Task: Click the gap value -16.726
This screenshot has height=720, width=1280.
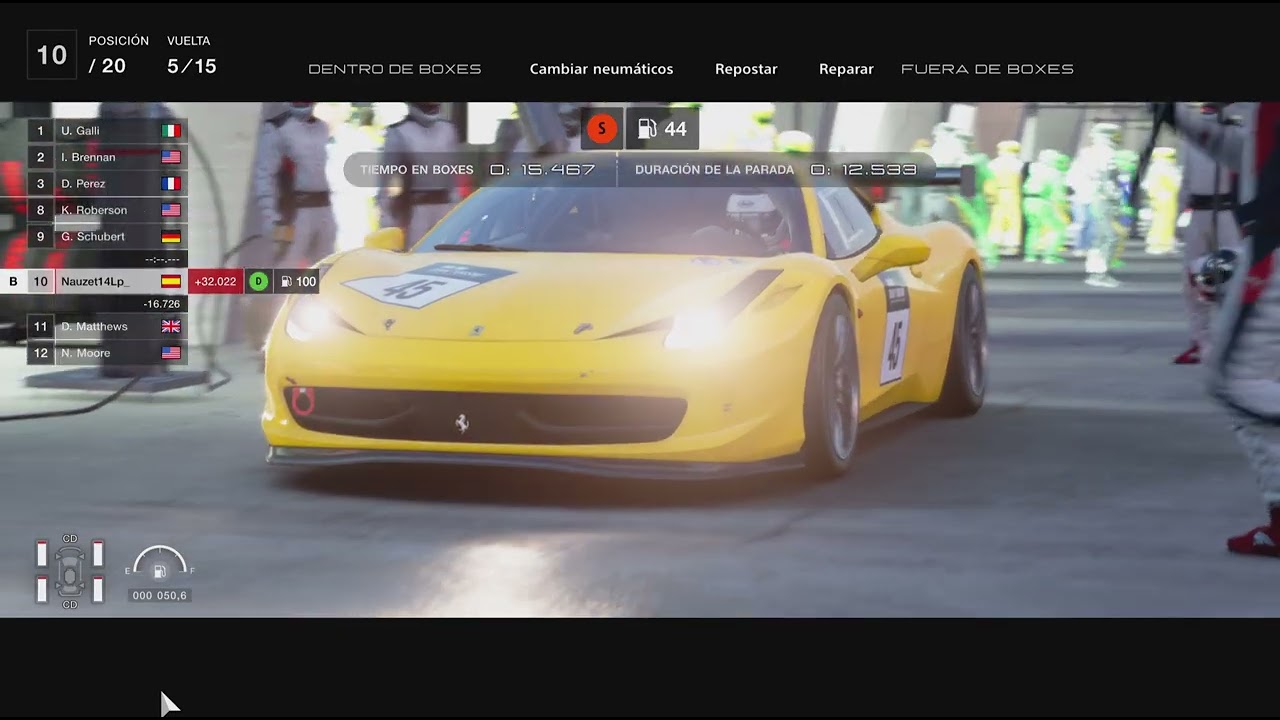Action: pos(162,304)
